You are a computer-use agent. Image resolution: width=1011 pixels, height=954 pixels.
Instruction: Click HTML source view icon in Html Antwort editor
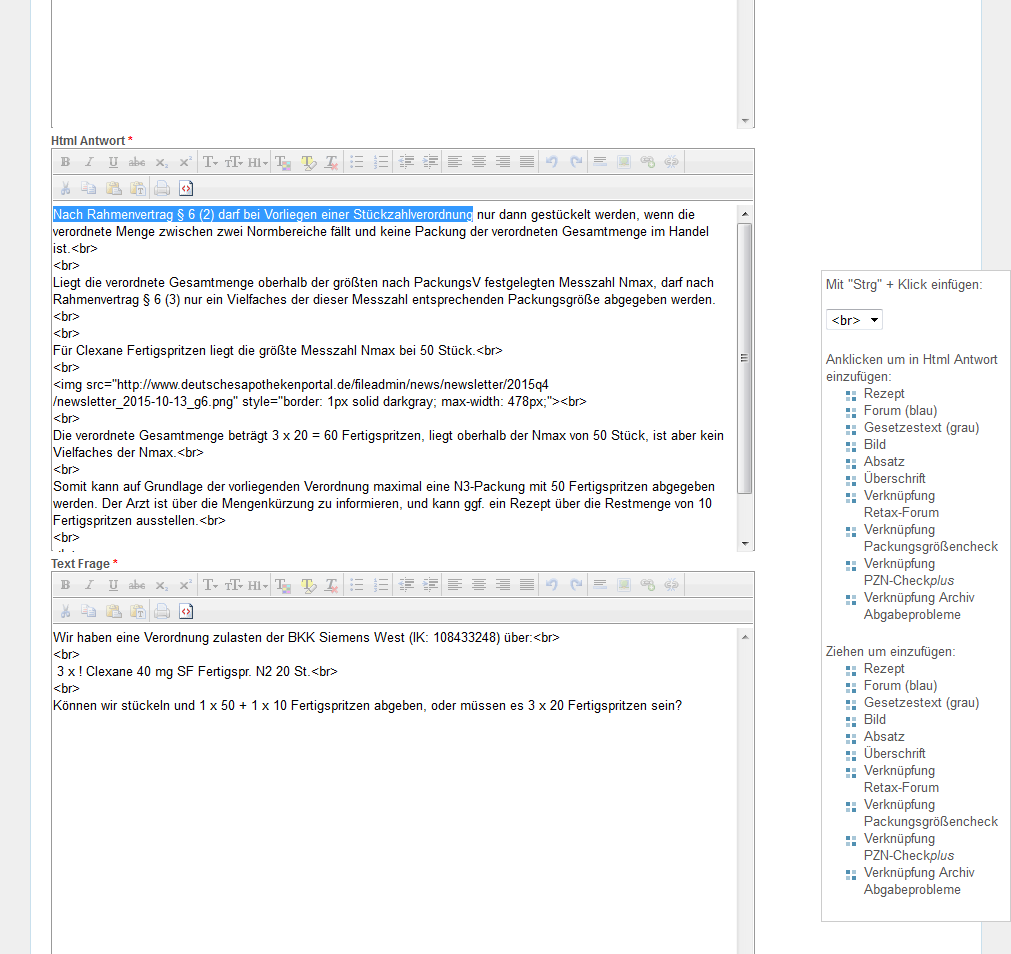coord(186,188)
